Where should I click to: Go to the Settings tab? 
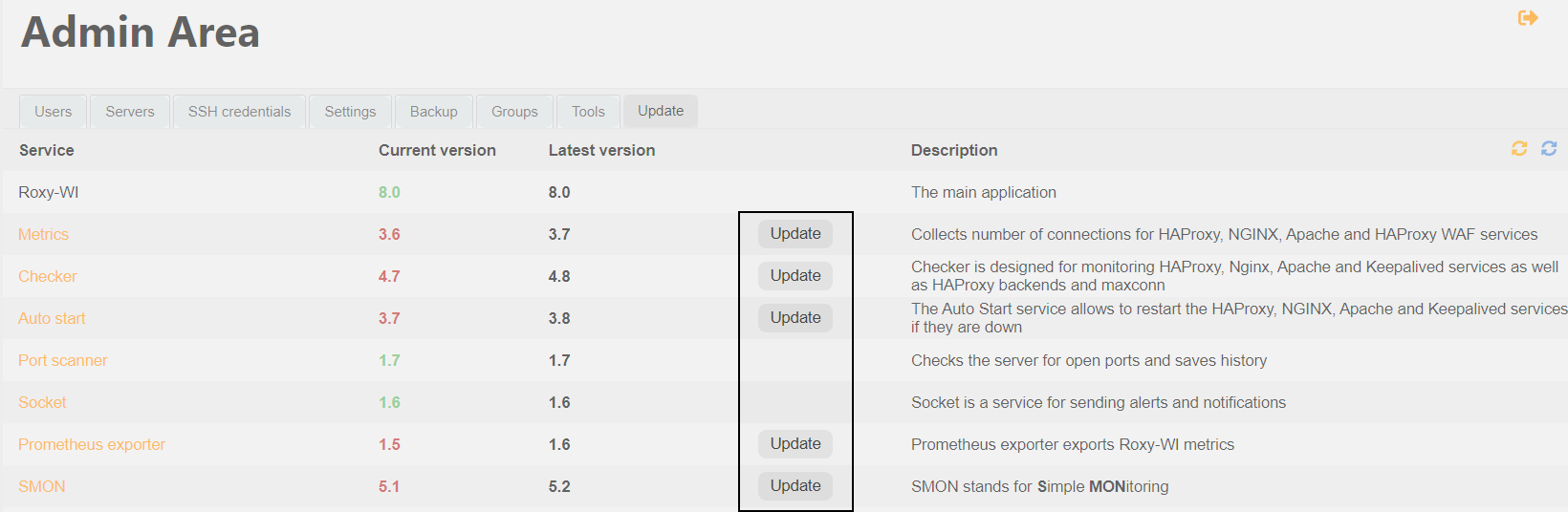click(x=350, y=112)
